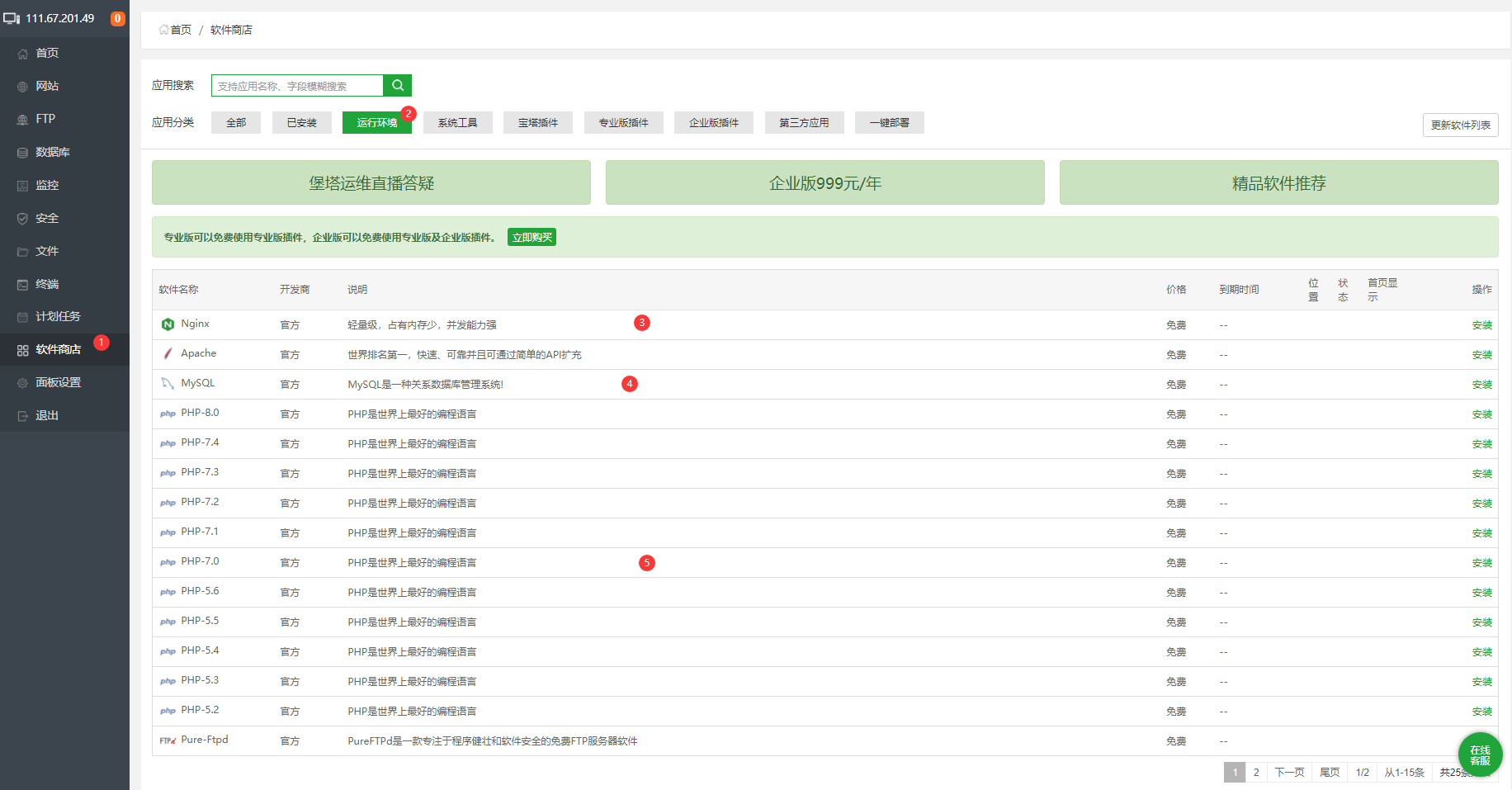
Task: Select the 运行环境 category tab
Action: [376, 123]
